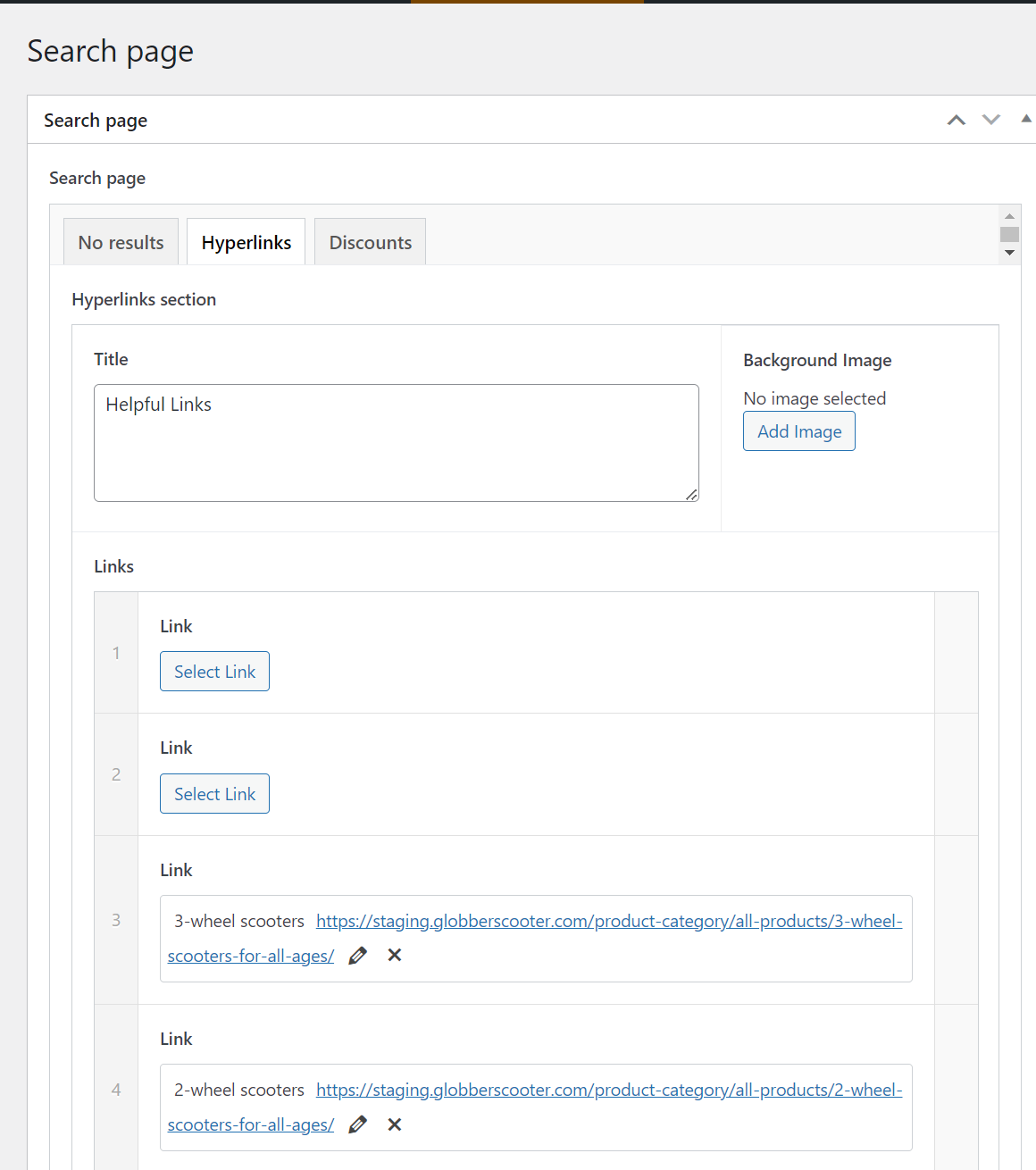This screenshot has width=1036, height=1170.
Task: Collapse the Search page metabox with the triangle toggle
Action: (1025, 117)
